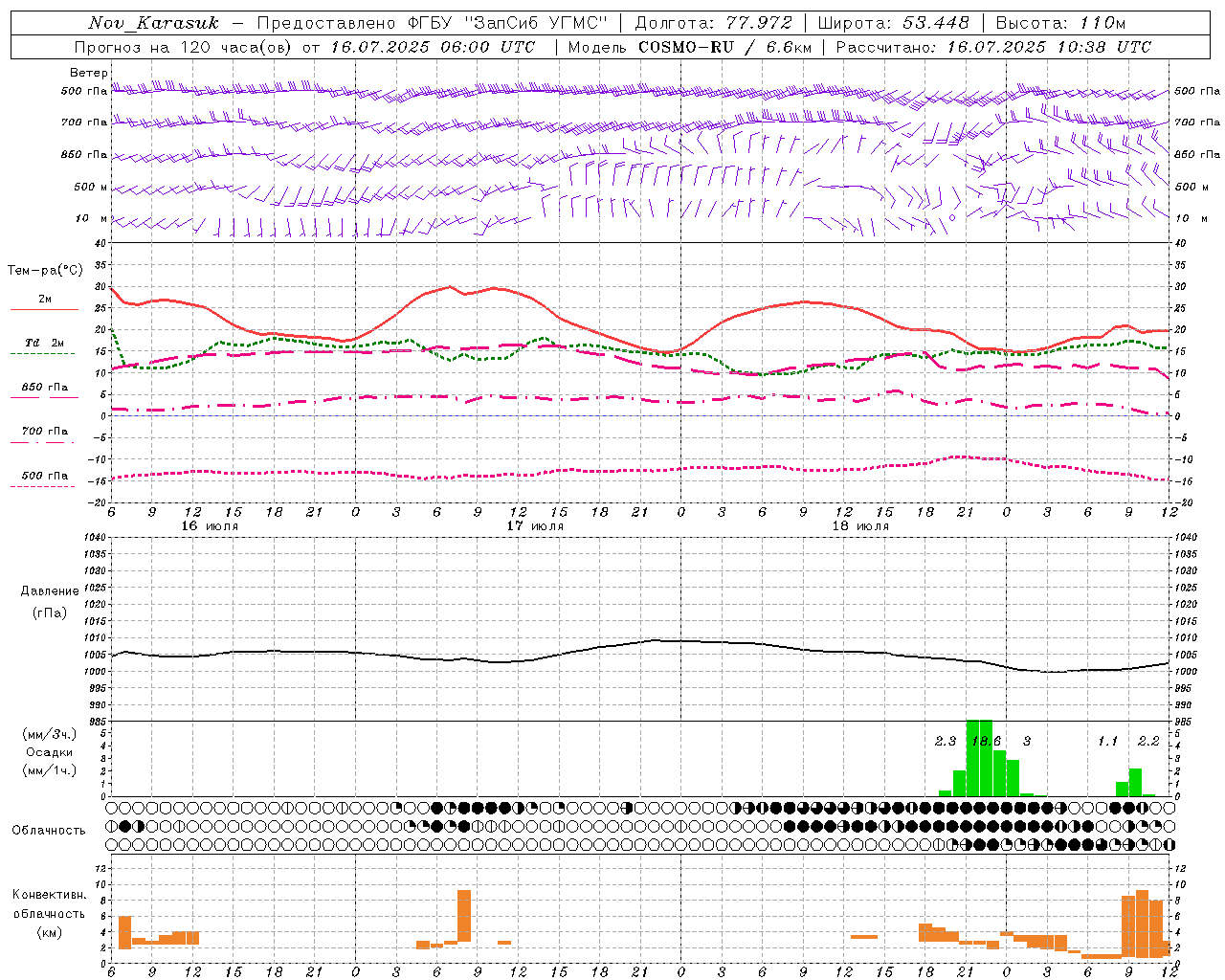1225x980 pixels.
Task: Click the 700 гПа temperature legend label
Action: coord(45,432)
